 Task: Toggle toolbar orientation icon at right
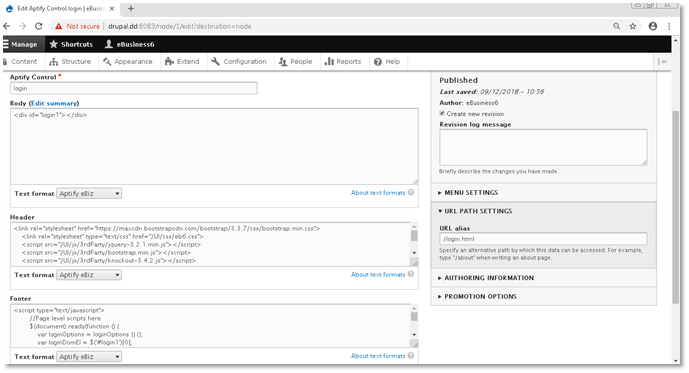[x=662, y=62]
